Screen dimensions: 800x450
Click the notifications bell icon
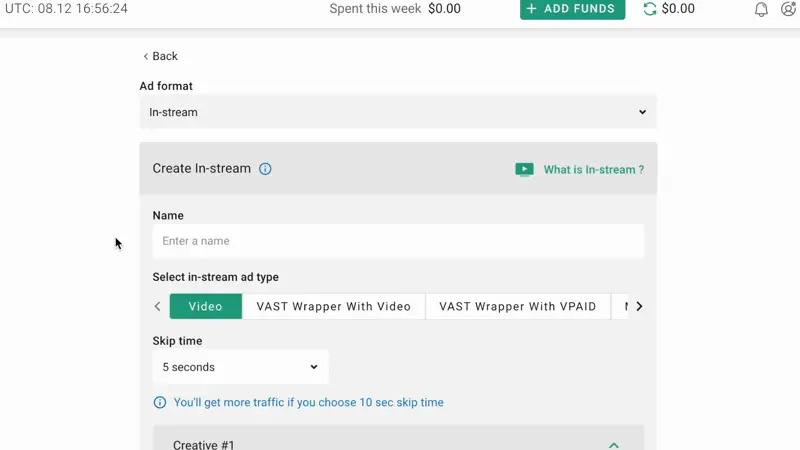click(x=761, y=9)
